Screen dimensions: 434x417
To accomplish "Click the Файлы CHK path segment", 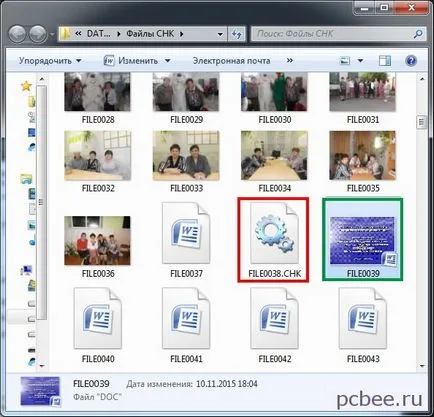I will tap(150, 34).
